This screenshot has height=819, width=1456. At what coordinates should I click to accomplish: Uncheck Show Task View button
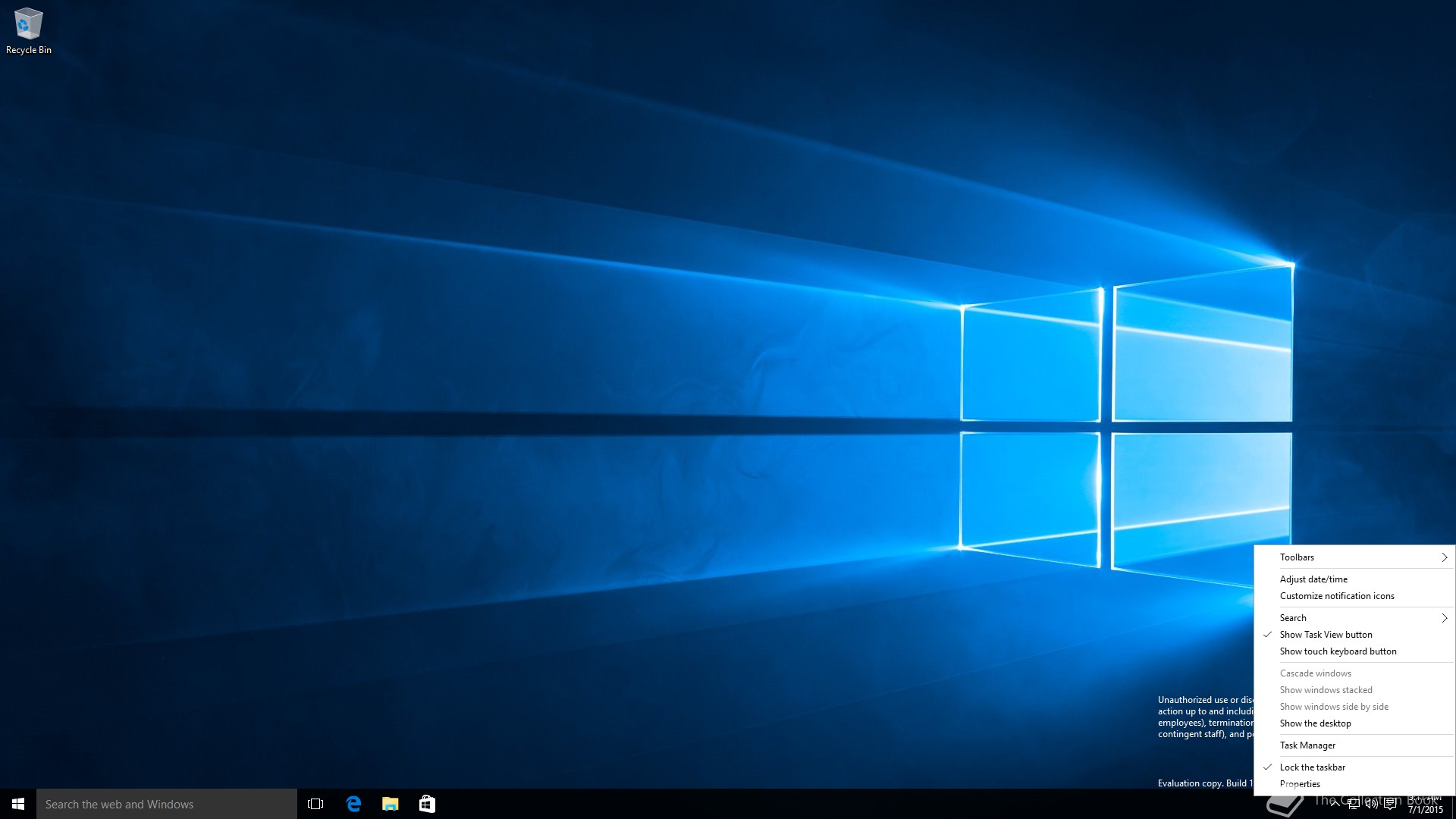click(x=1354, y=635)
